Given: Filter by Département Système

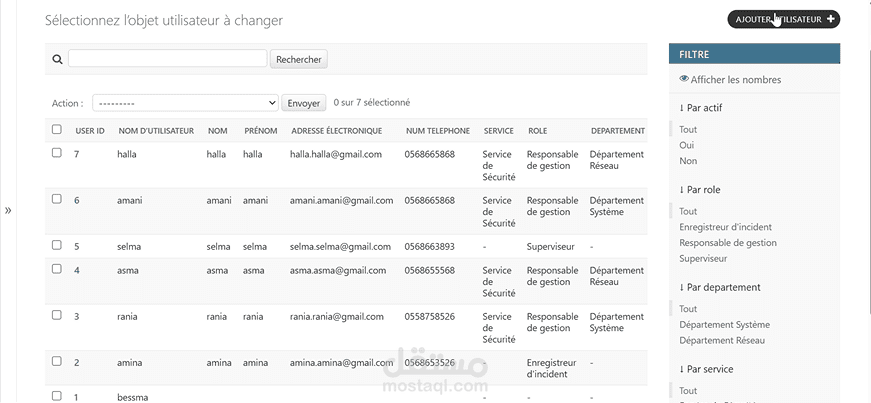Looking at the screenshot, I should [x=724, y=325].
